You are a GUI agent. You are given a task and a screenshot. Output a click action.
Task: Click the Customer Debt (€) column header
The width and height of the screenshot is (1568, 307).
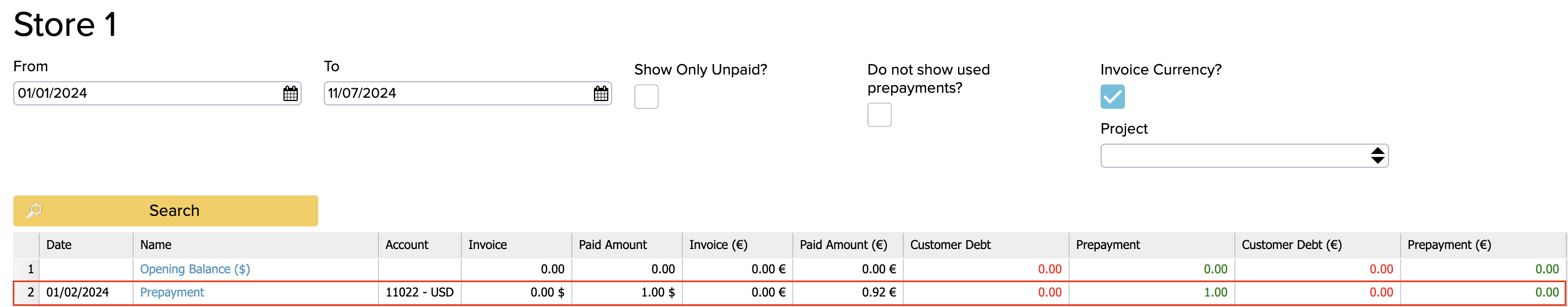pyautogui.click(x=1291, y=245)
